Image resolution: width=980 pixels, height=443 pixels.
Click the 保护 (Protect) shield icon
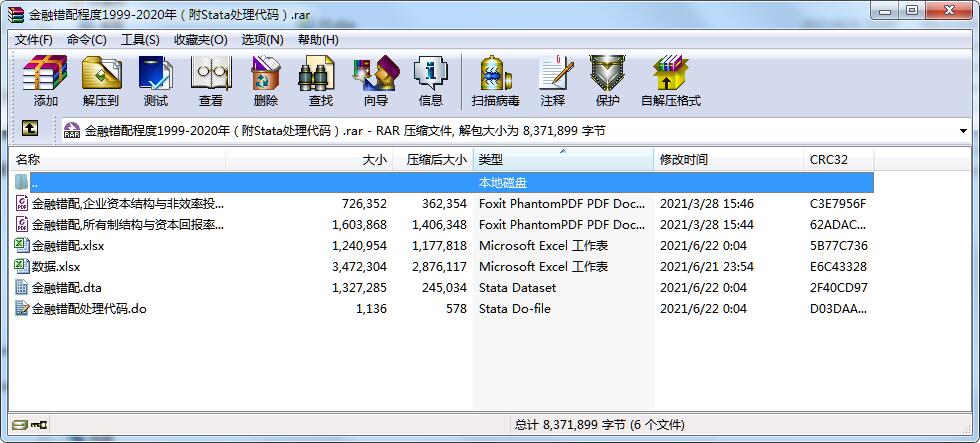[608, 73]
